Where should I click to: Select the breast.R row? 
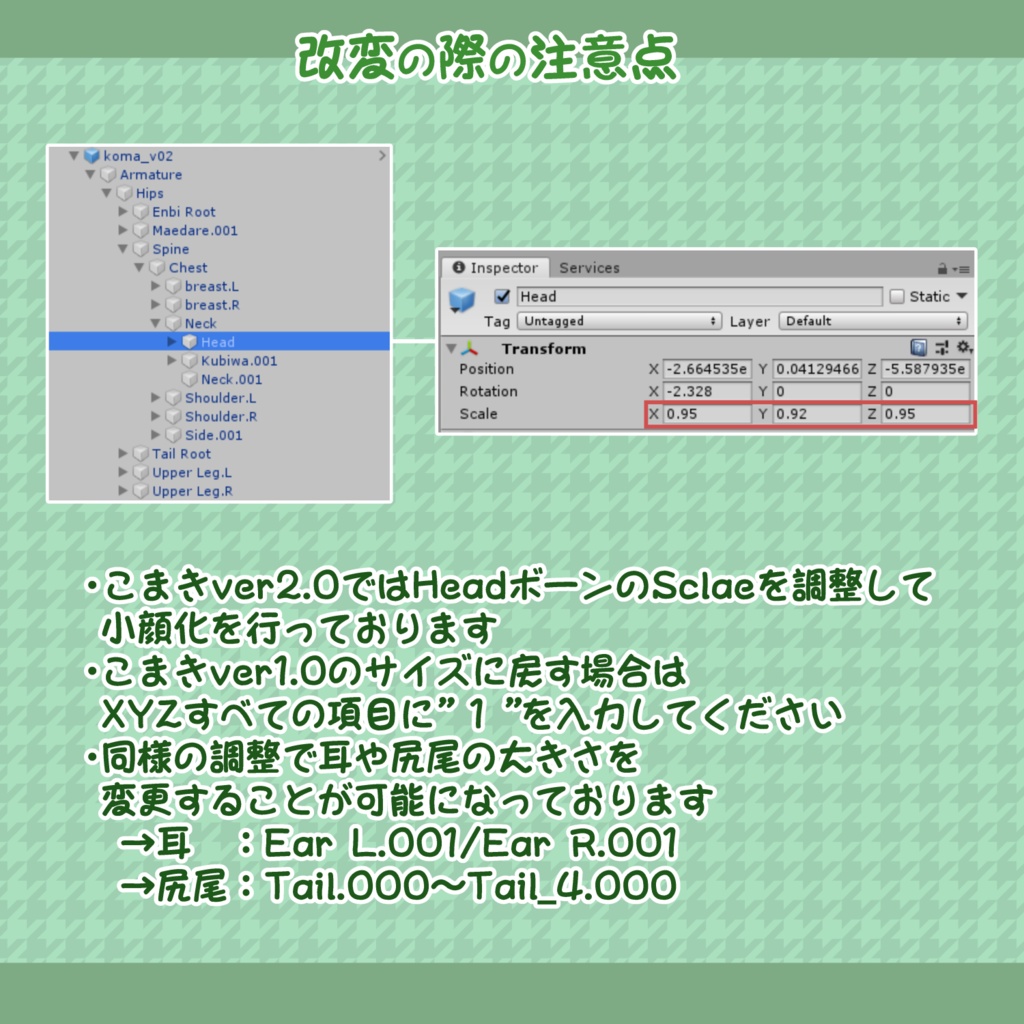[219, 304]
